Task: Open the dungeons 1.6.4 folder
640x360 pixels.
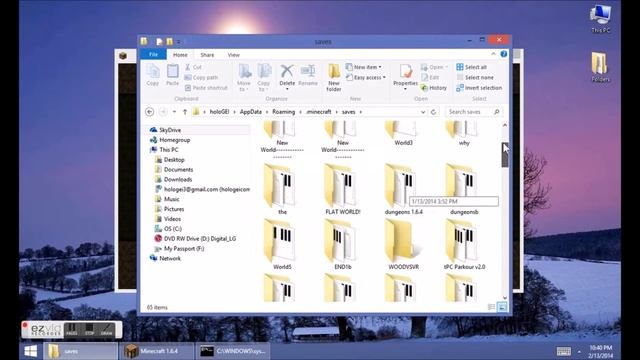Action: pyautogui.click(x=403, y=189)
